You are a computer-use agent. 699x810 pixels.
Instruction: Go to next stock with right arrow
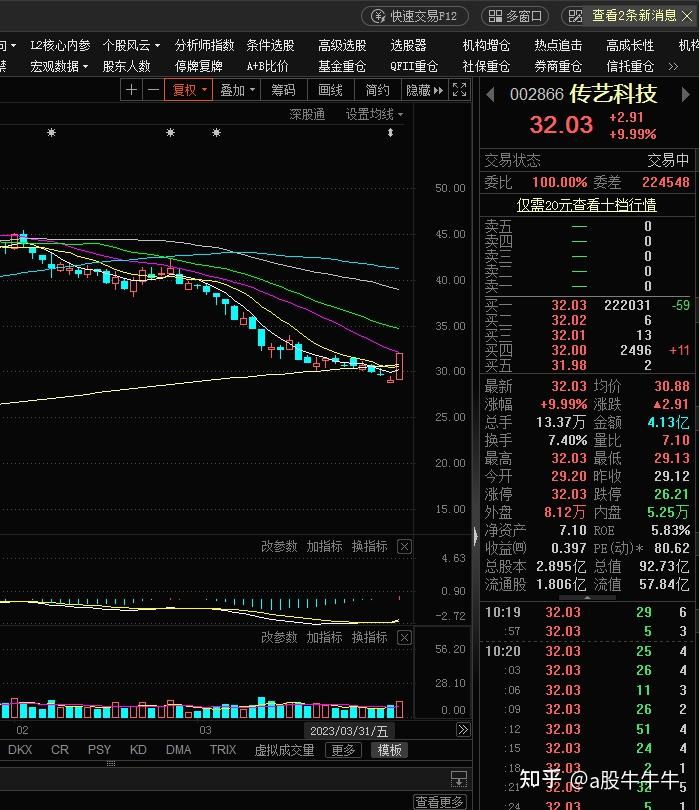[x=687, y=94]
